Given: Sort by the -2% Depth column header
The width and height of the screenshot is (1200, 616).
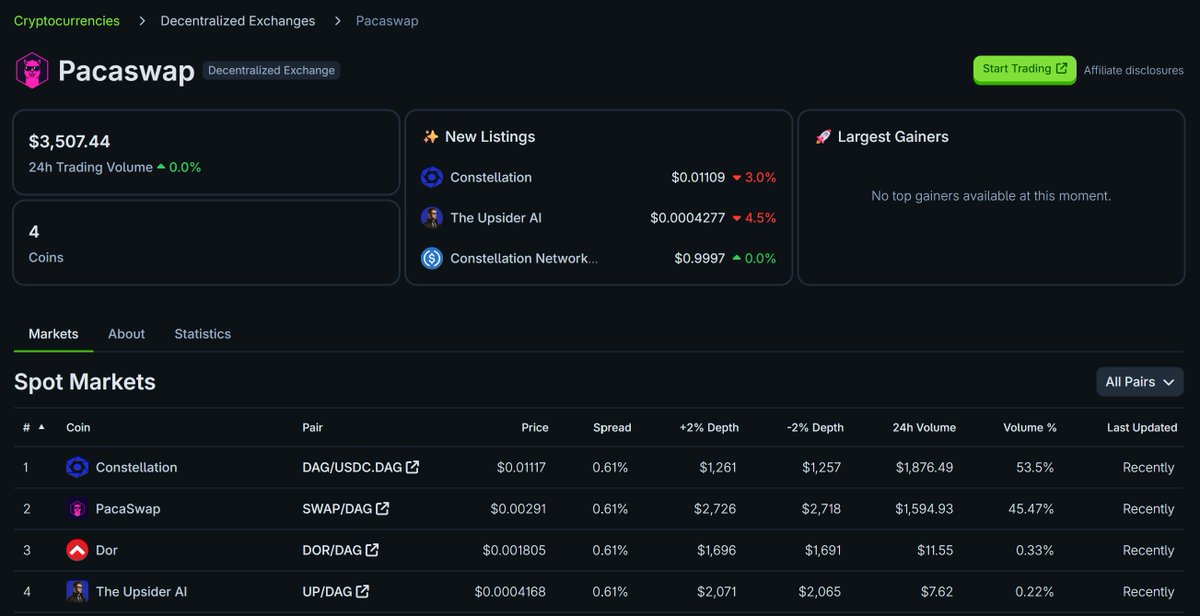Looking at the screenshot, I should [815, 427].
